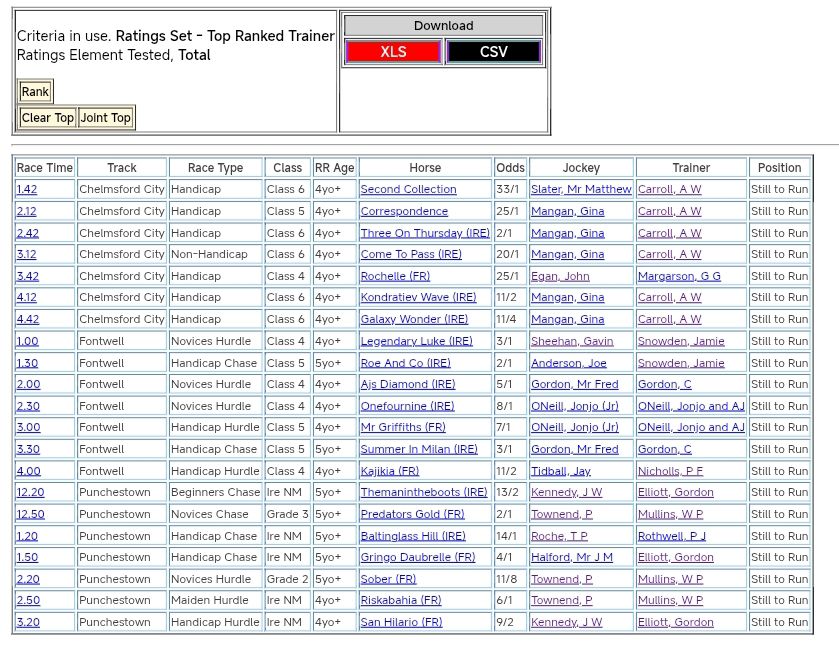
Task: Select jockey Halford, Mr J M
Action: (572, 557)
